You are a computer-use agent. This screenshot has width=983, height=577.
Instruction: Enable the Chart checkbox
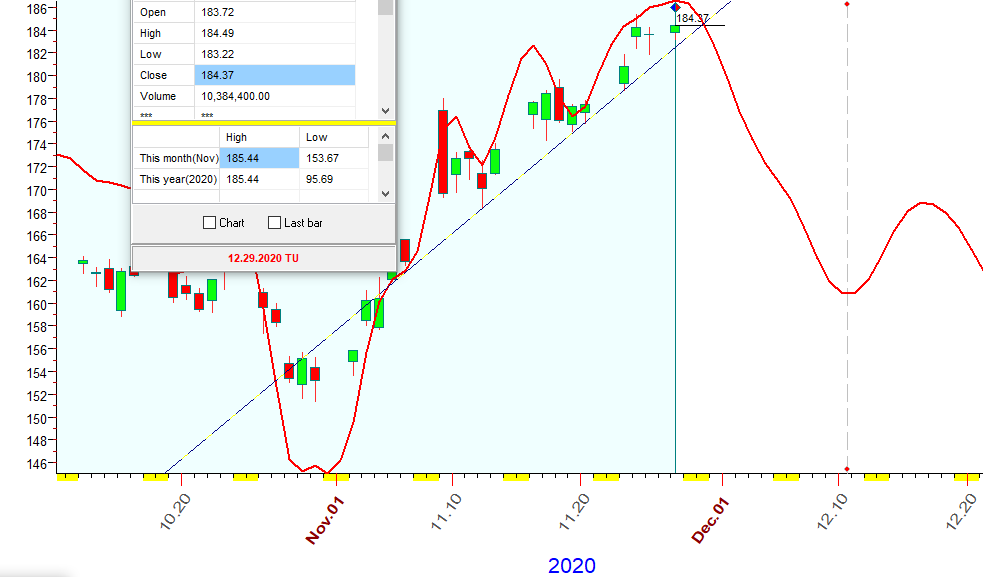[x=210, y=223]
